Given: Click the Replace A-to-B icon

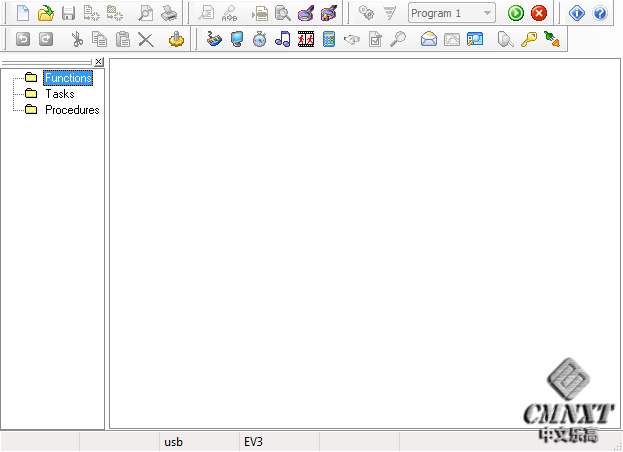Looking at the screenshot, I should [x=230, y=13].
